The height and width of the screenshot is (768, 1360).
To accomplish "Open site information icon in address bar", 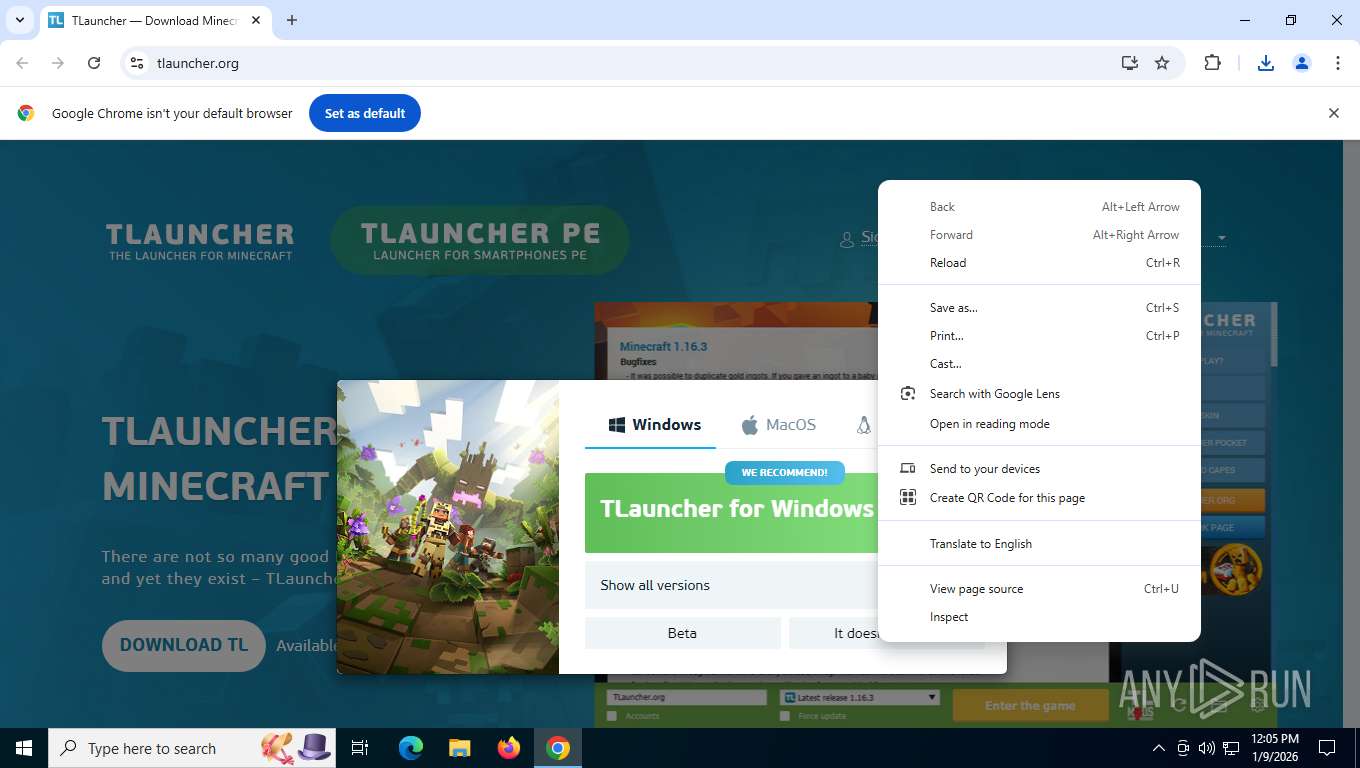I will tap(138, 63).
